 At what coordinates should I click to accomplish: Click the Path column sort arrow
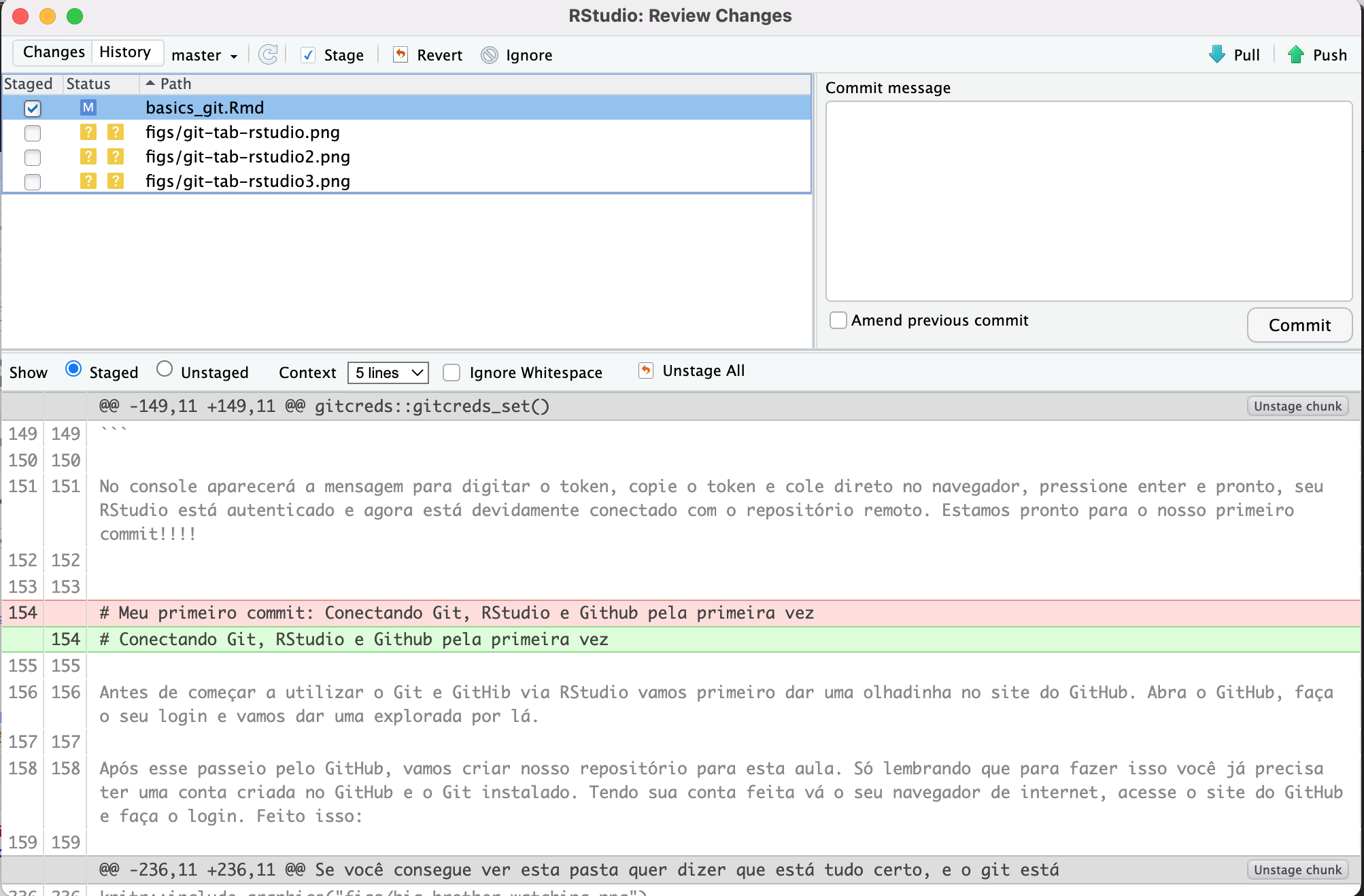(x=150, y=83)
